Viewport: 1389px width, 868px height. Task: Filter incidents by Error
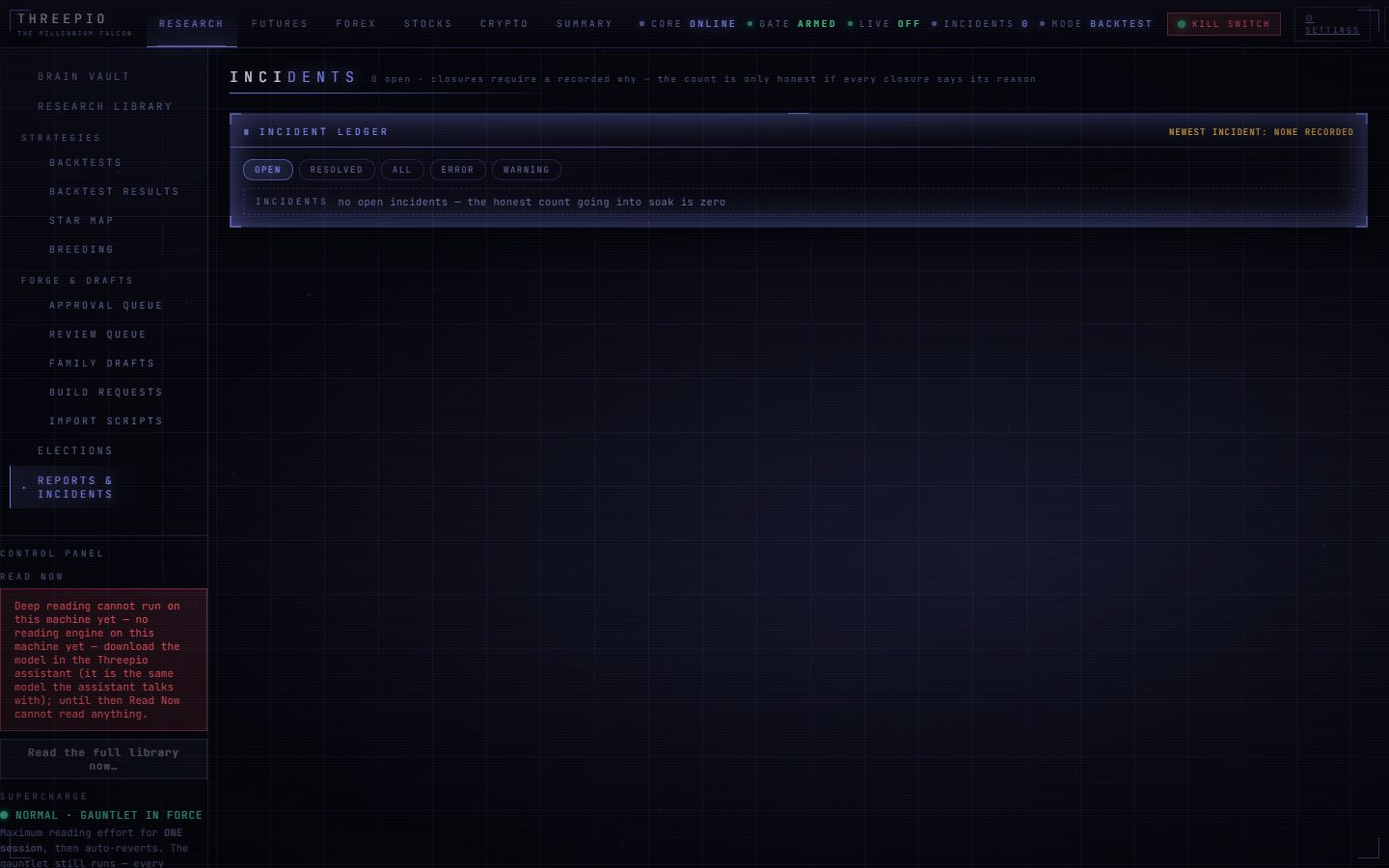click(x=457, y=170)
